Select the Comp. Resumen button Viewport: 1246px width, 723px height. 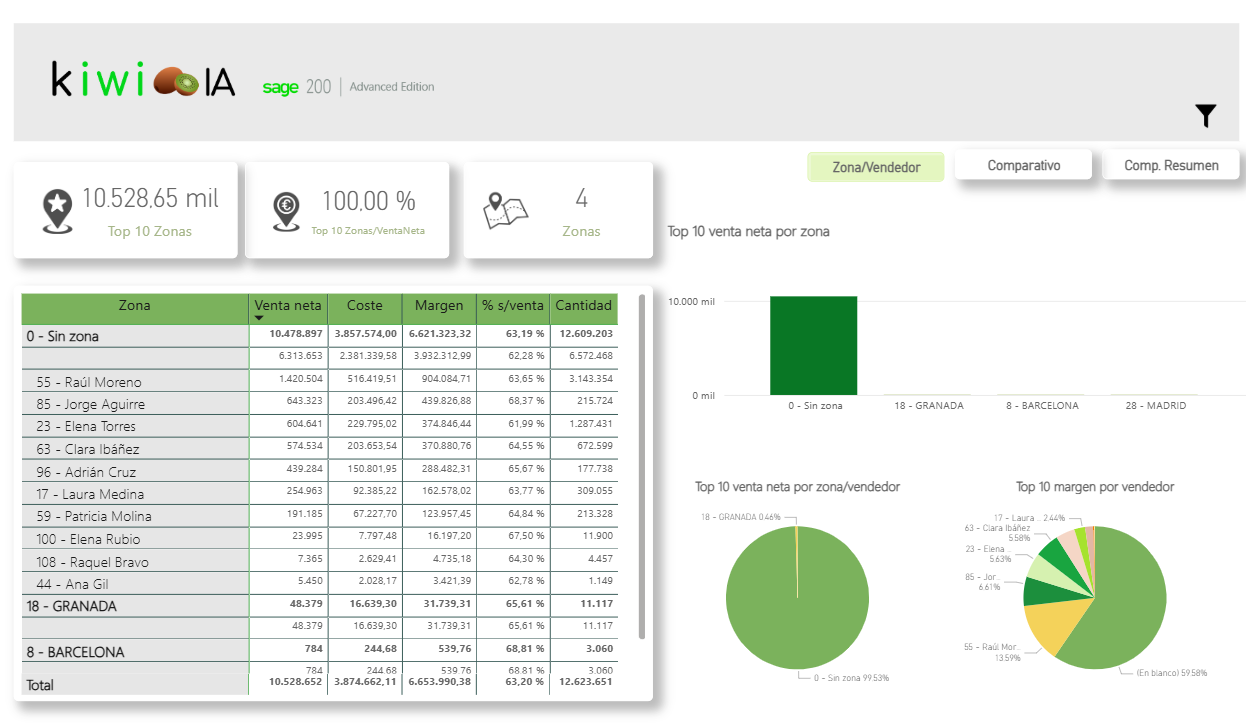(1171, 165)
